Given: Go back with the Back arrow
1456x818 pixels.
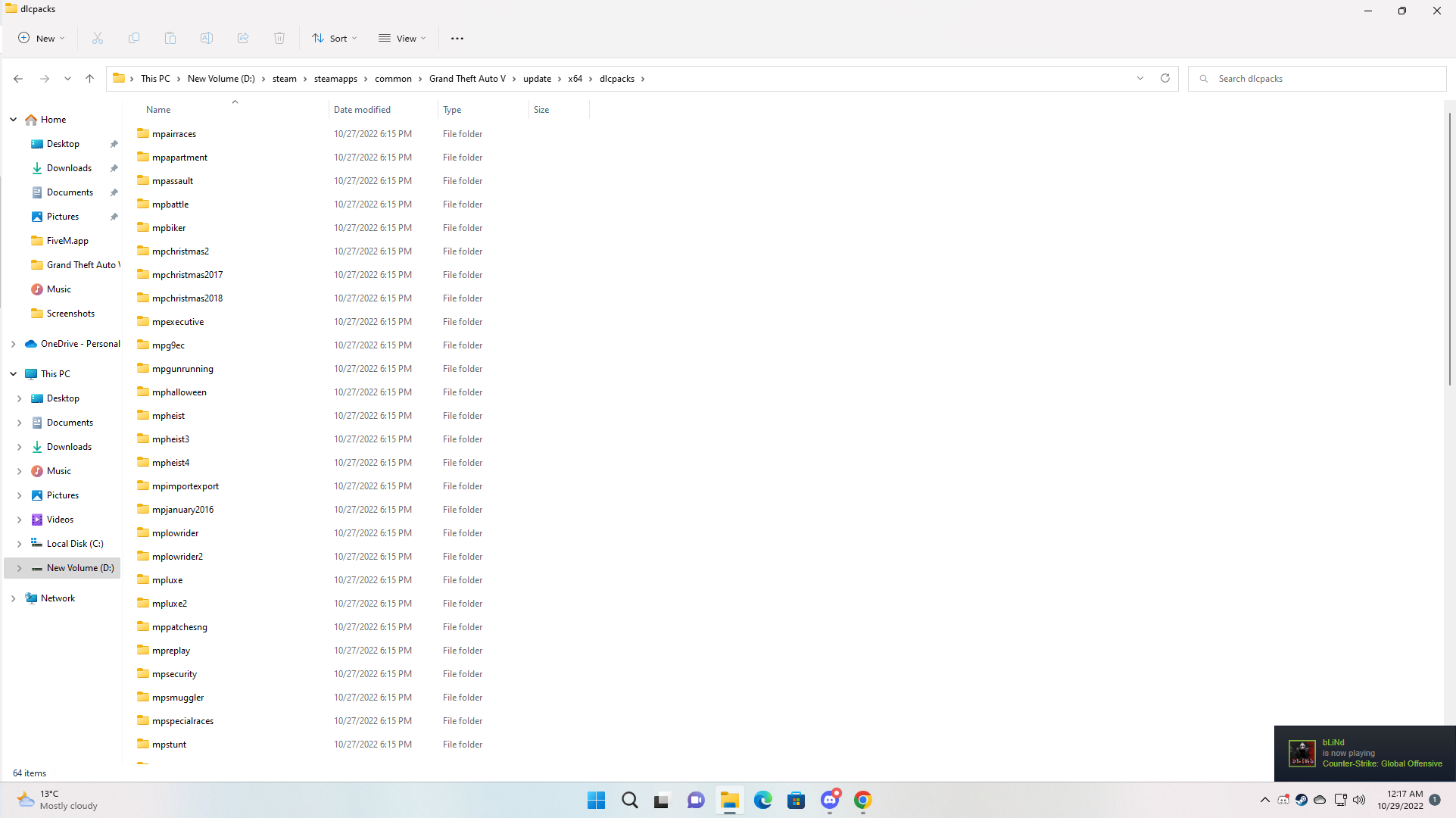Looking at the screenshot, I should (18, 79).
